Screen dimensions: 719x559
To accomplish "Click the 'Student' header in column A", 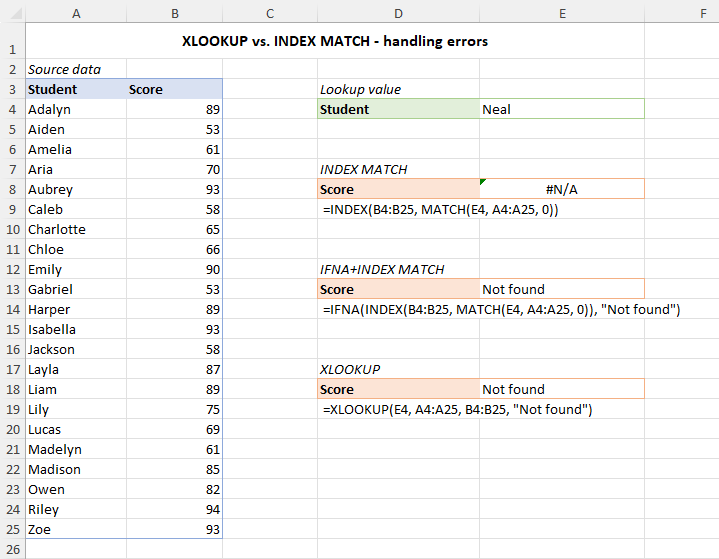I will 76,89.
